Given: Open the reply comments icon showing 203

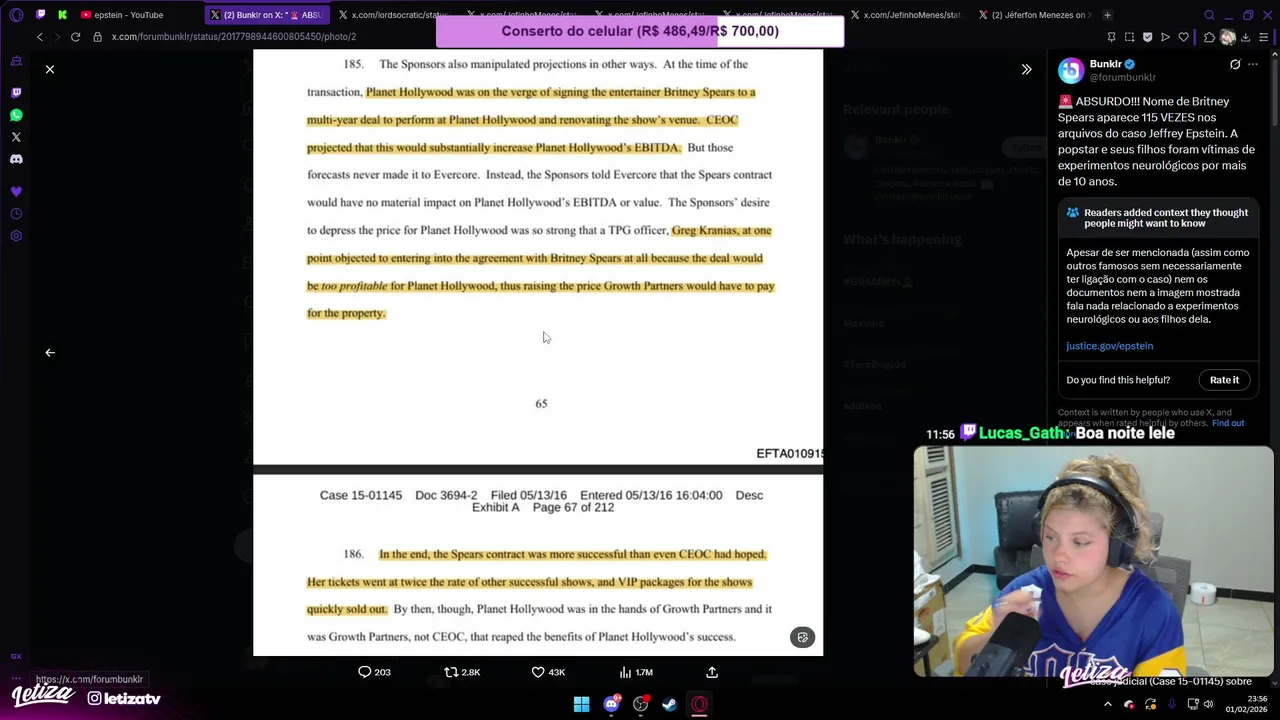Looking at the screenshot, I should click(x=374, y=672).
